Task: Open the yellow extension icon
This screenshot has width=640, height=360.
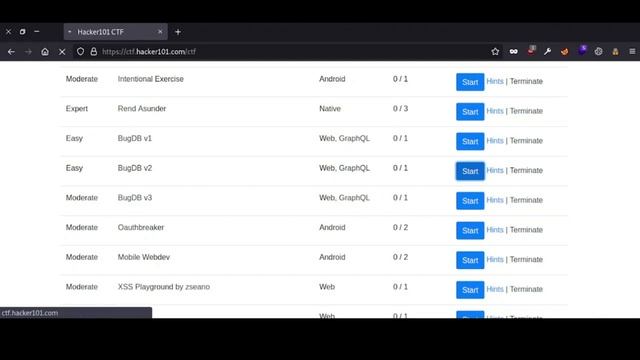Action: (x=615, y=51)
